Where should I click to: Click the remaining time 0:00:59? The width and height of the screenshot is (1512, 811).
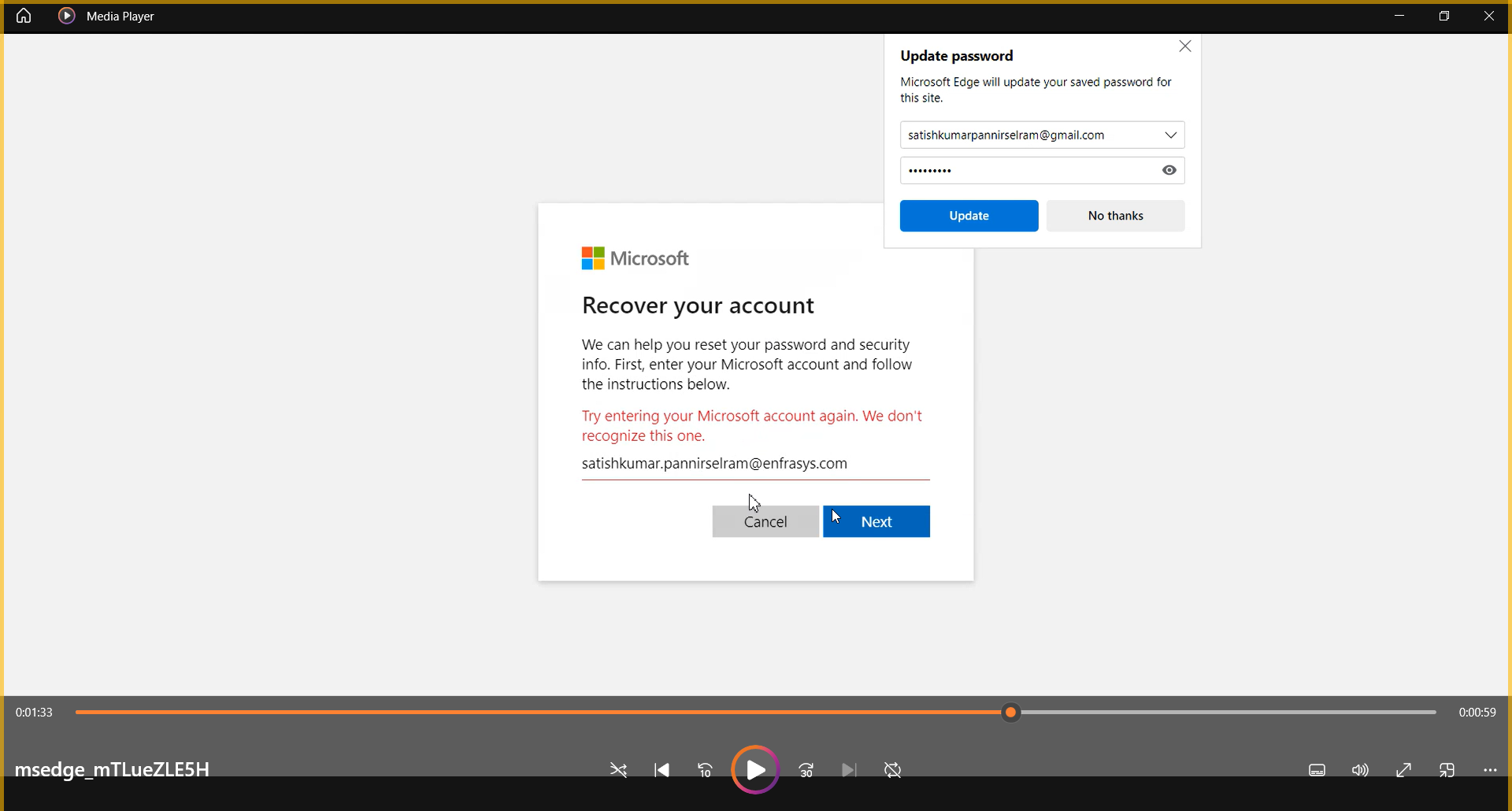pyautogui.click(x=1477, y=713)
